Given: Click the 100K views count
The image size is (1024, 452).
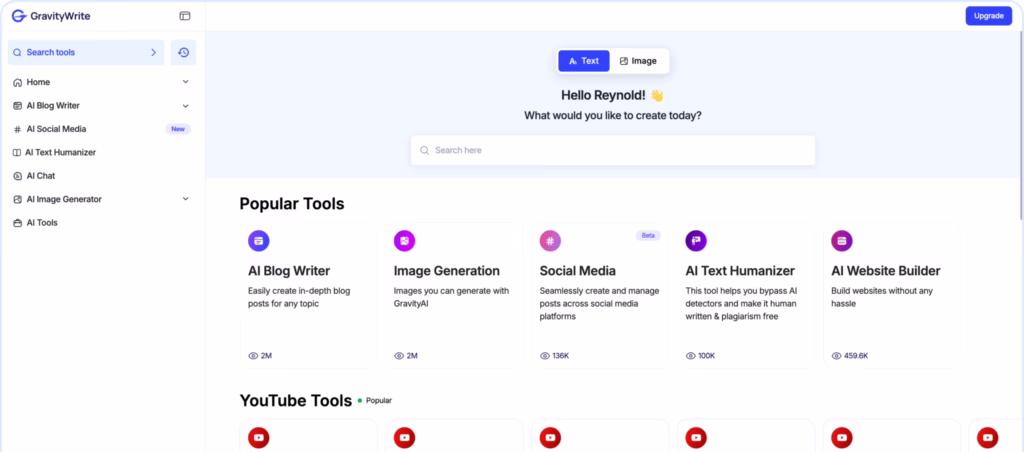Looking at the screenshot, I should (707, 356).
